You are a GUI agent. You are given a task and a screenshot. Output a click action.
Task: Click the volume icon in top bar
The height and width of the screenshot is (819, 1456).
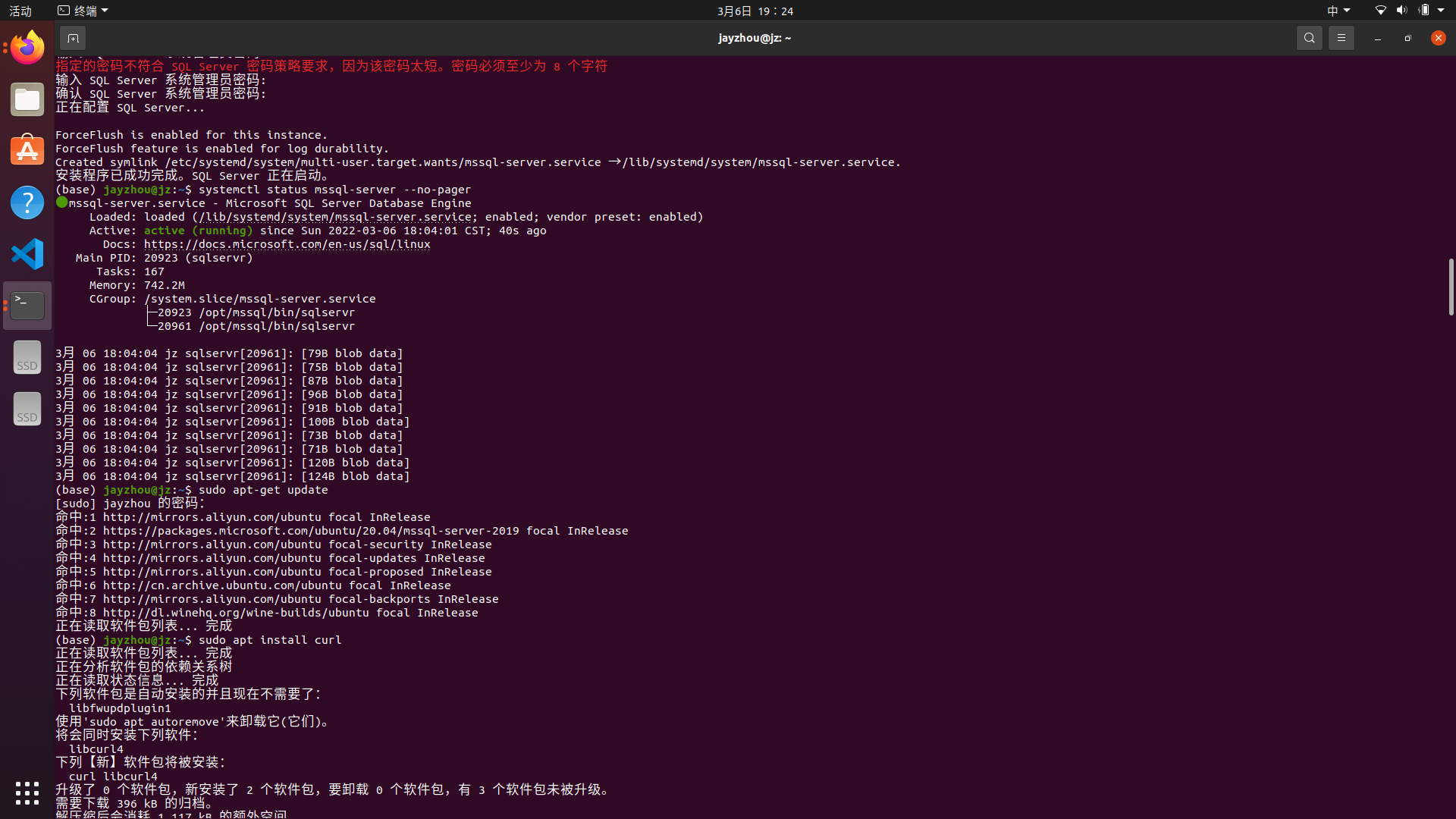pyautogui.click(x=1401, y=10)
